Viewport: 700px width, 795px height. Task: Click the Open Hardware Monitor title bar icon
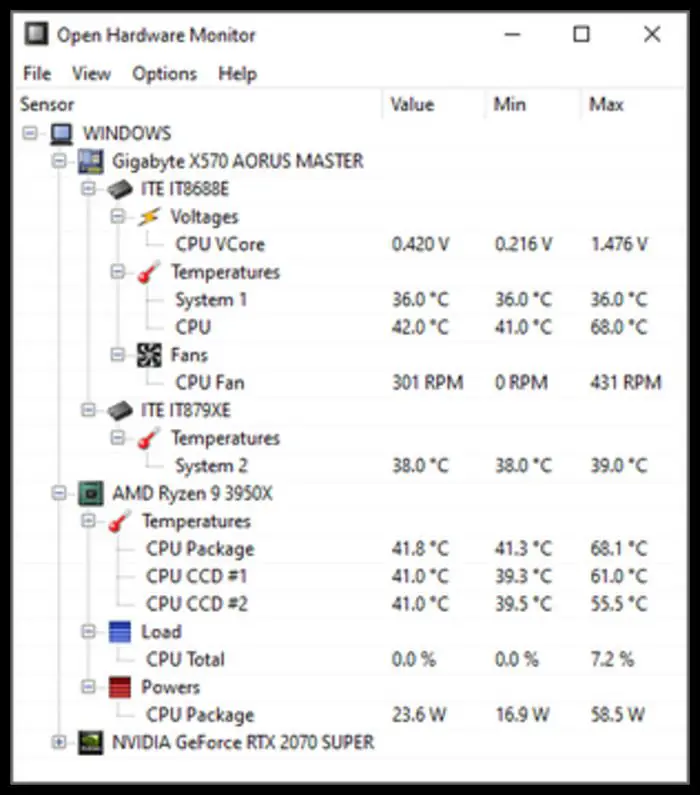pyautogui.click(x=36, y=34)
